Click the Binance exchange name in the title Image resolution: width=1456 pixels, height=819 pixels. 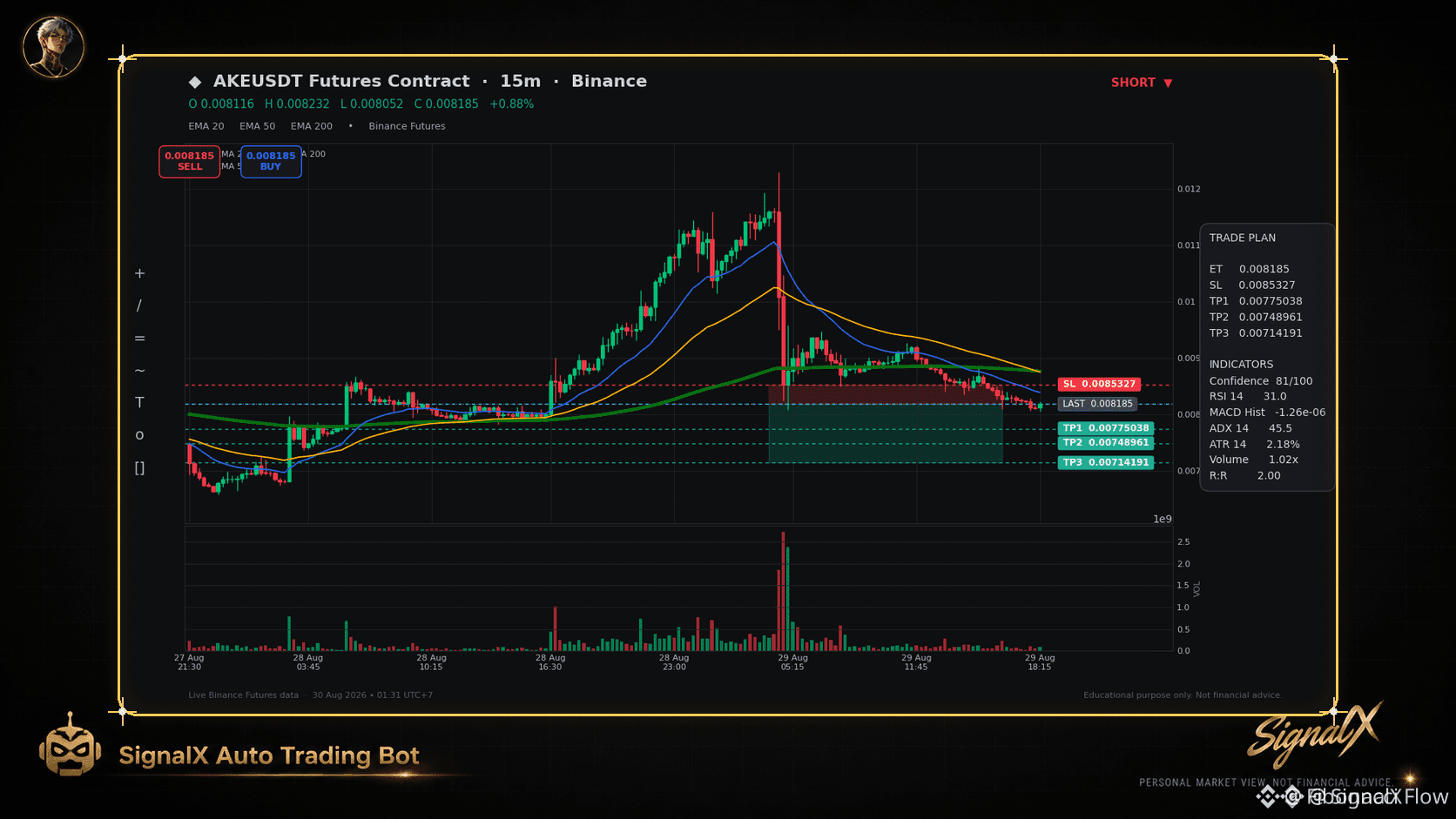tap(609, 81)
